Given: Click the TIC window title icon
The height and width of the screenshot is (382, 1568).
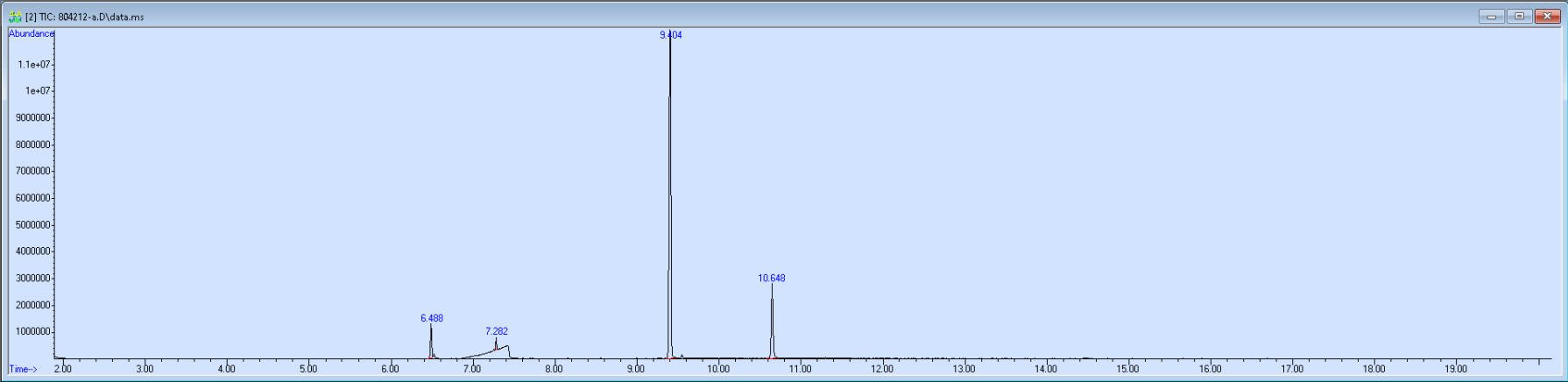Looking at the screenshot, I should pos(15,17).
